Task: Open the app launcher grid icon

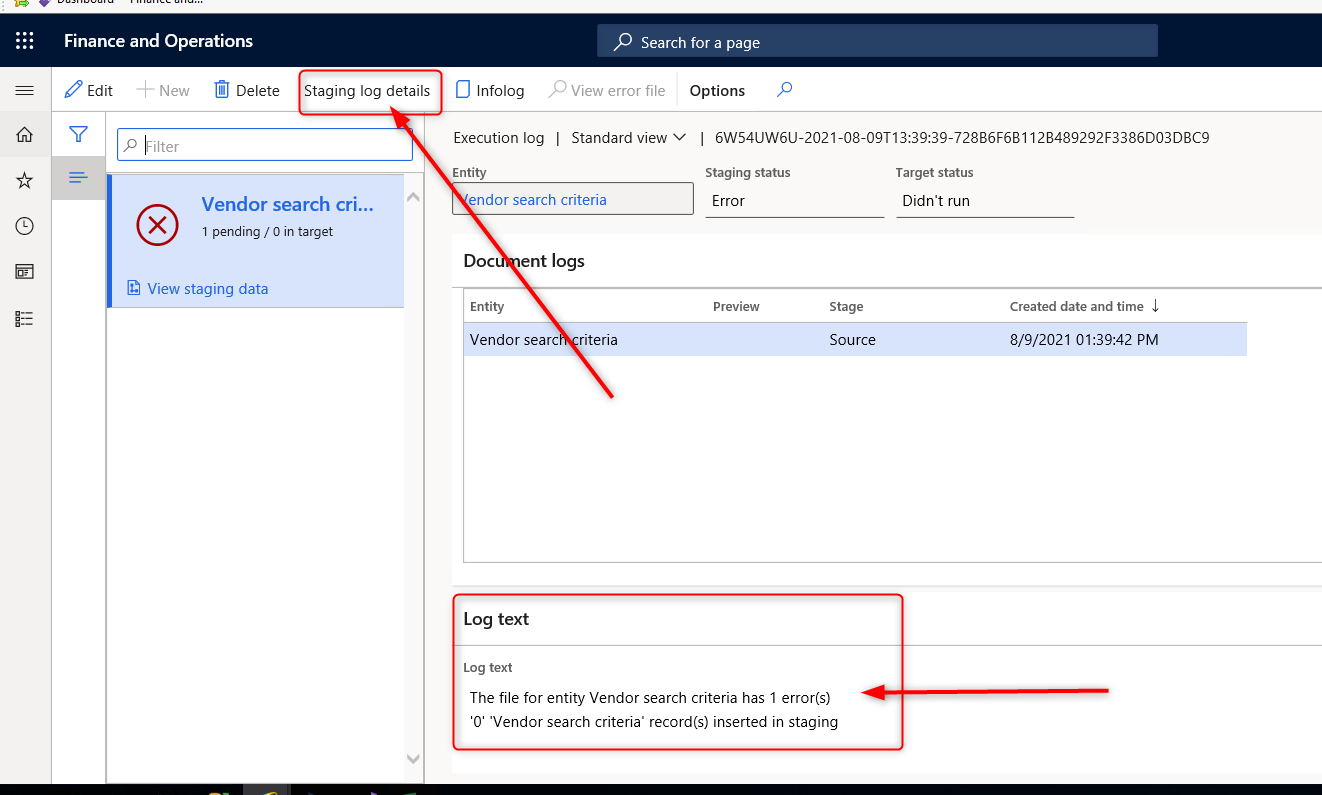Action: [x=24, y=41]
